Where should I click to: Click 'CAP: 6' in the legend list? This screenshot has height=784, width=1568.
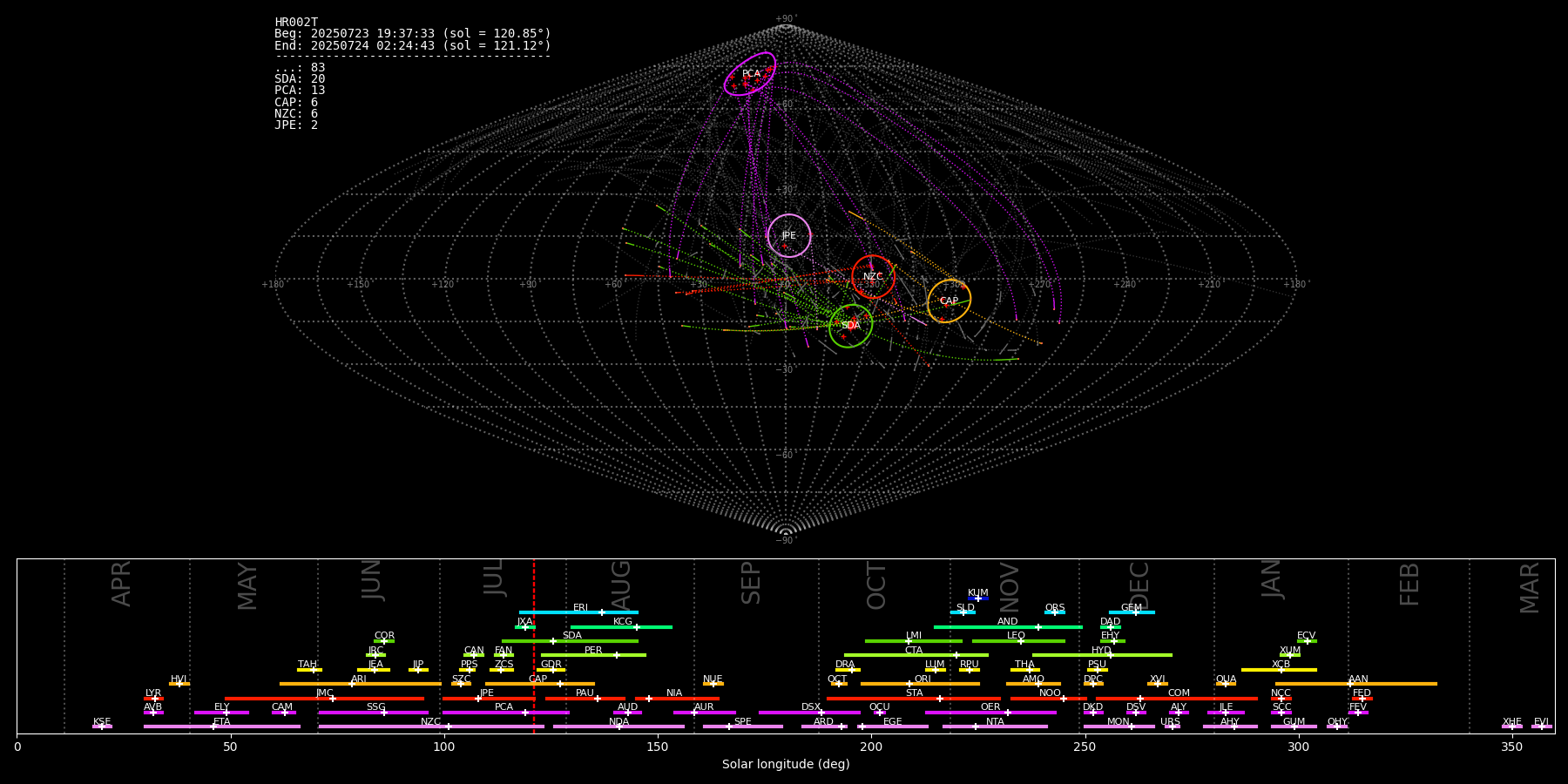(x=296, y=102)
